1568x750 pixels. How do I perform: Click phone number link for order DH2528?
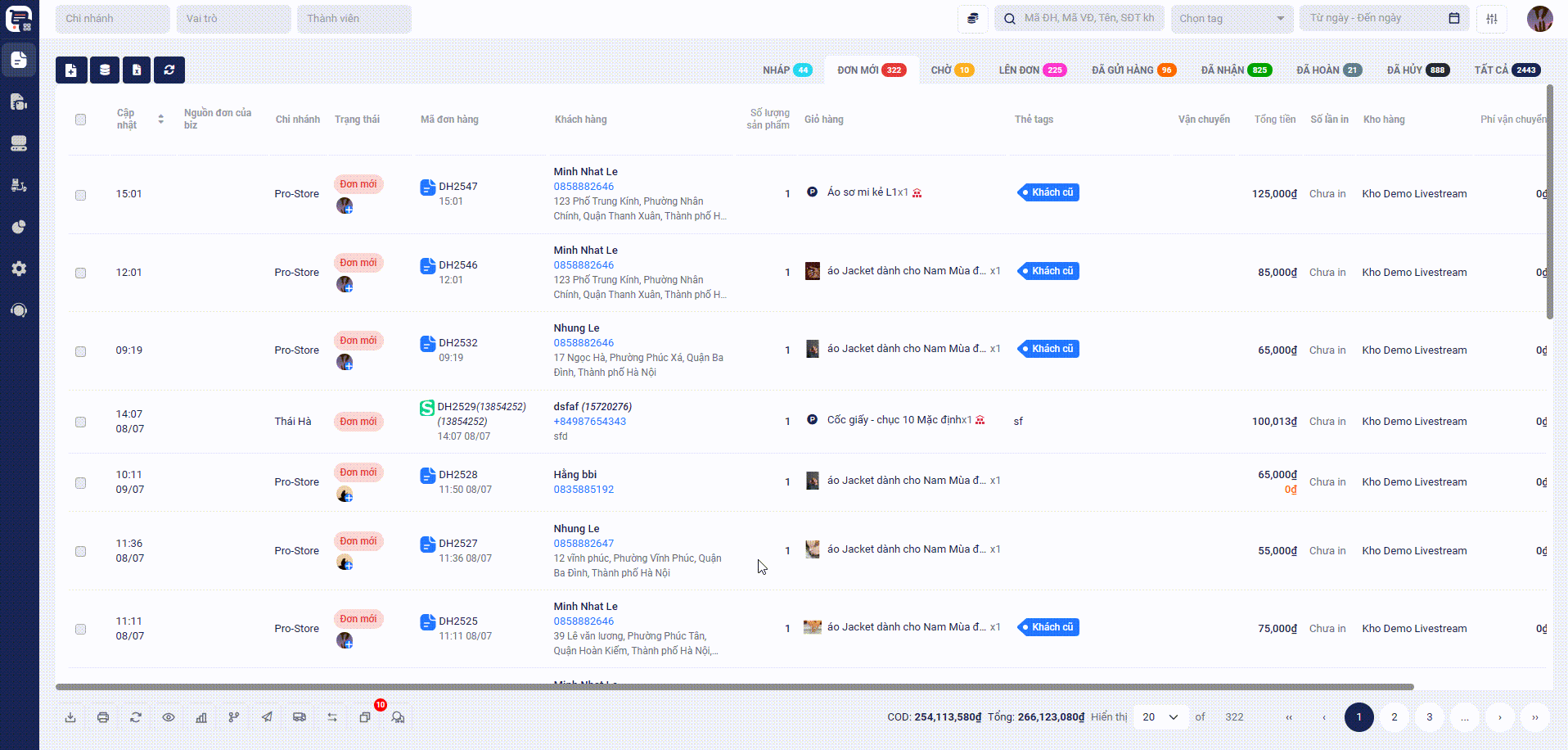tap(583, 490)
